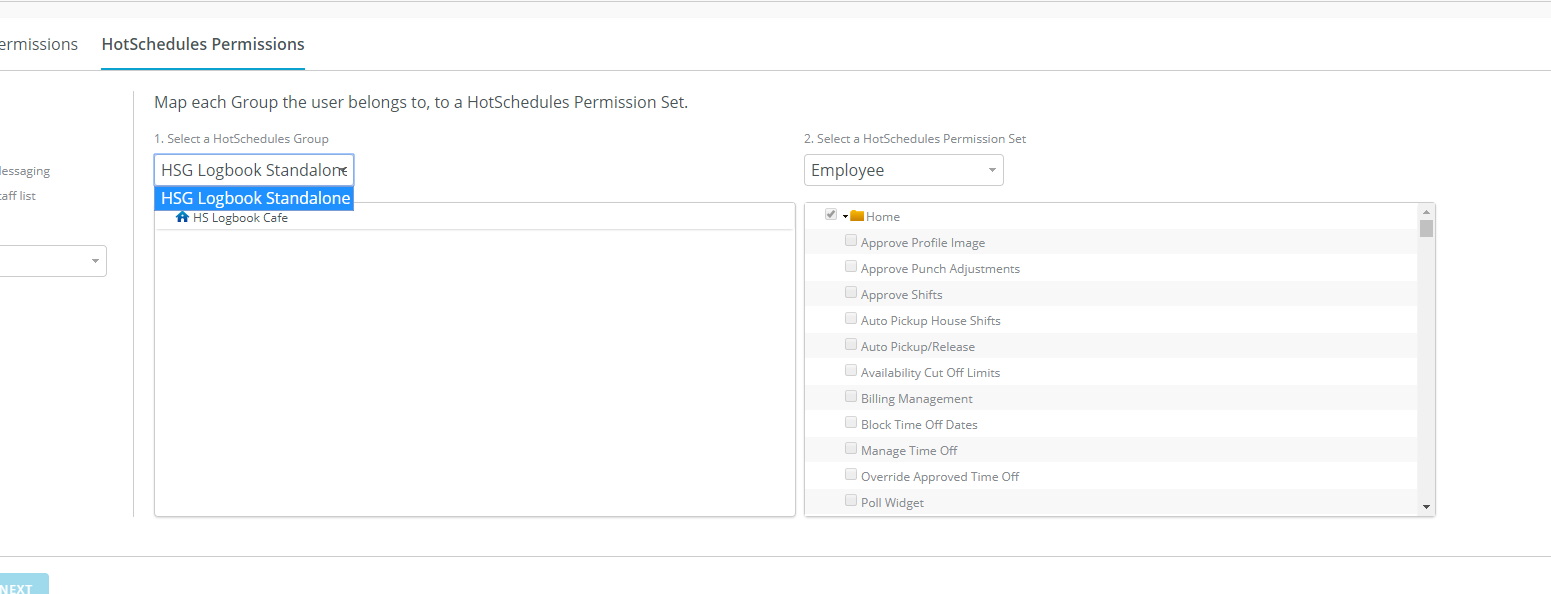Open the Employee permission set dropdown

point(904,170)
